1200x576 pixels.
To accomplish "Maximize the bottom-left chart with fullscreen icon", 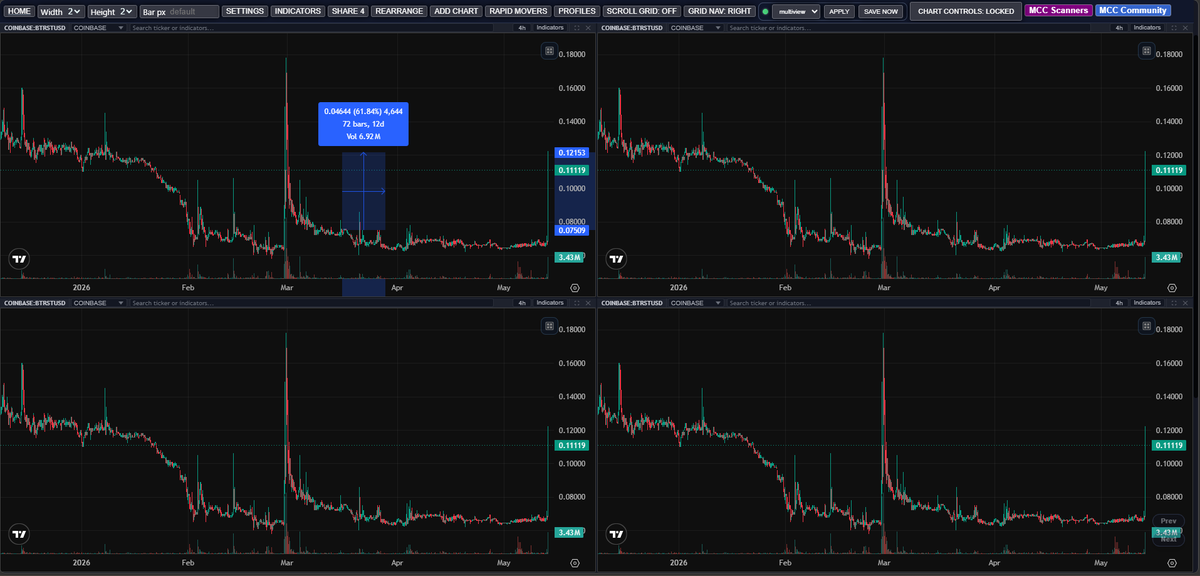I will (x=576, y=303).
